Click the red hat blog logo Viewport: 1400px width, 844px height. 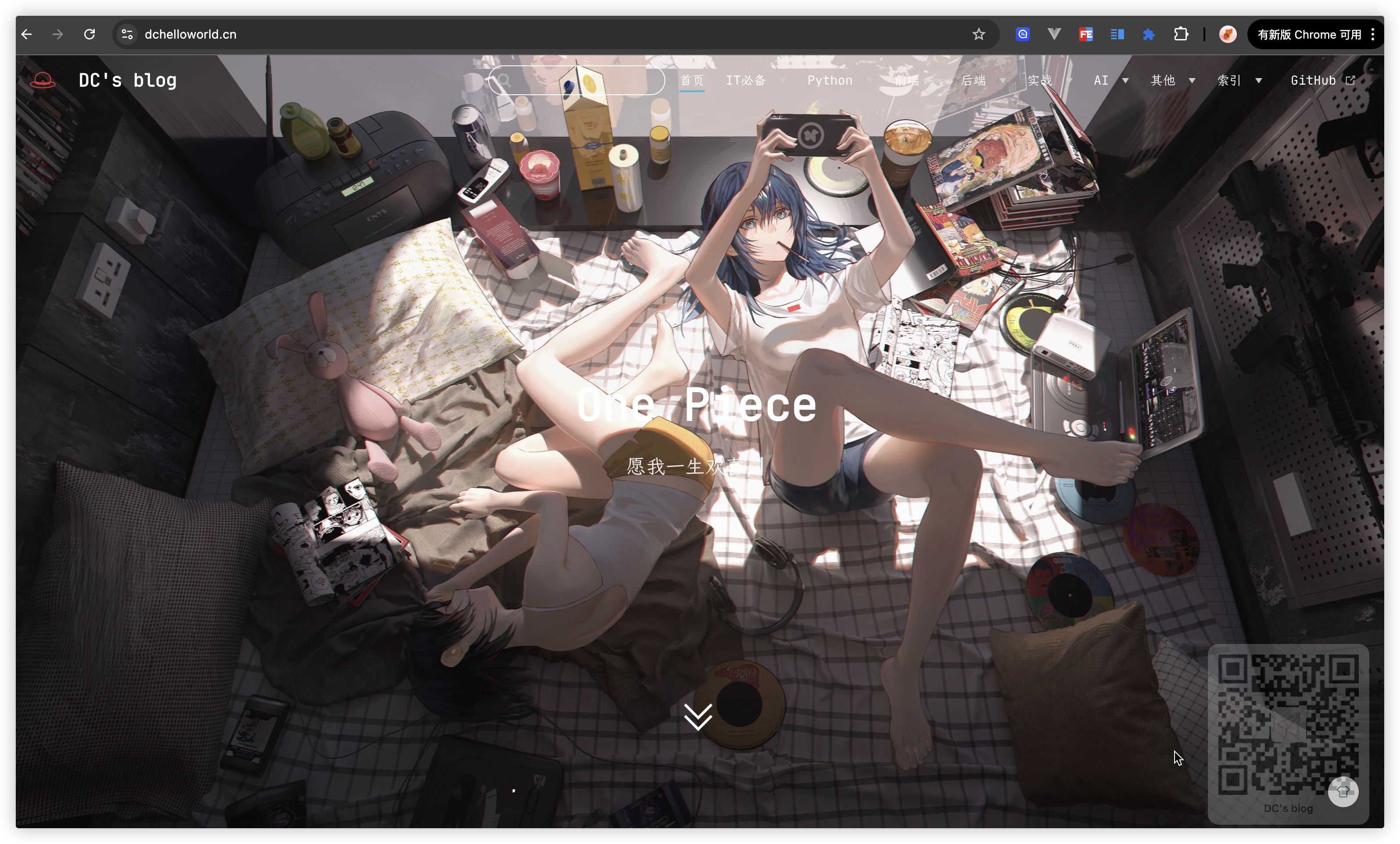click(43, 80)
